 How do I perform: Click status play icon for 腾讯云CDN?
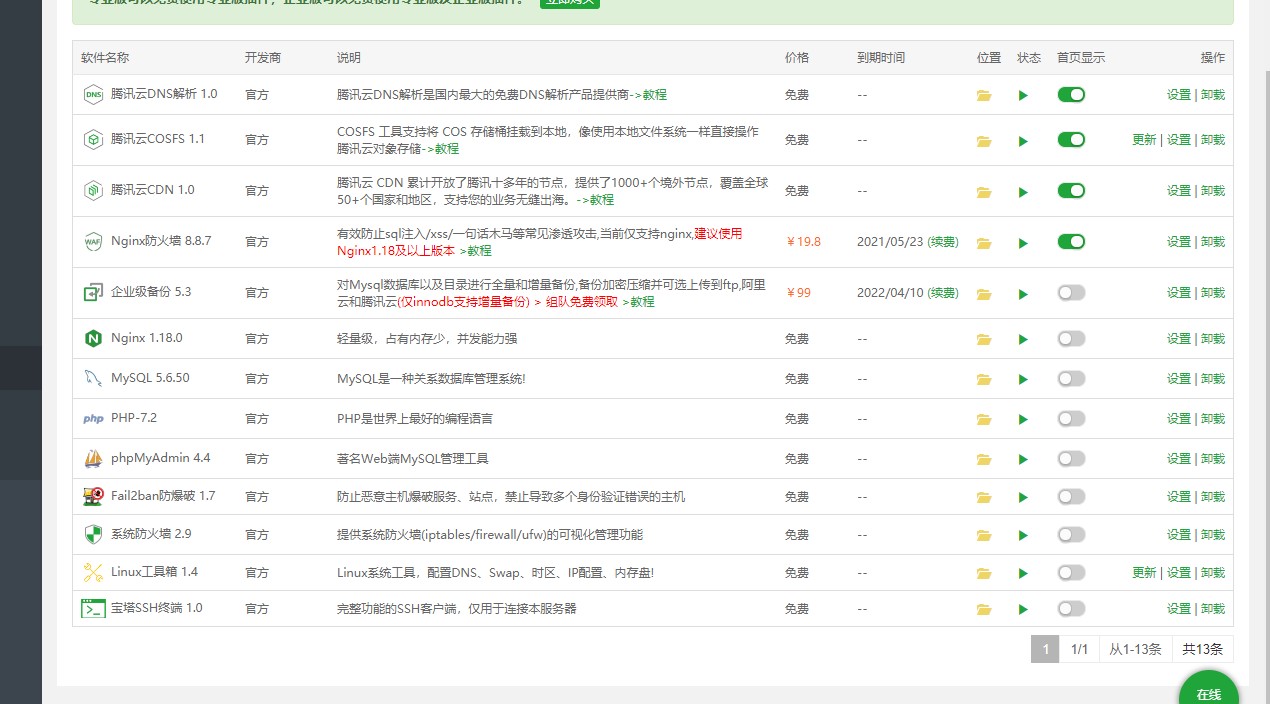(x=1023, y=192)
